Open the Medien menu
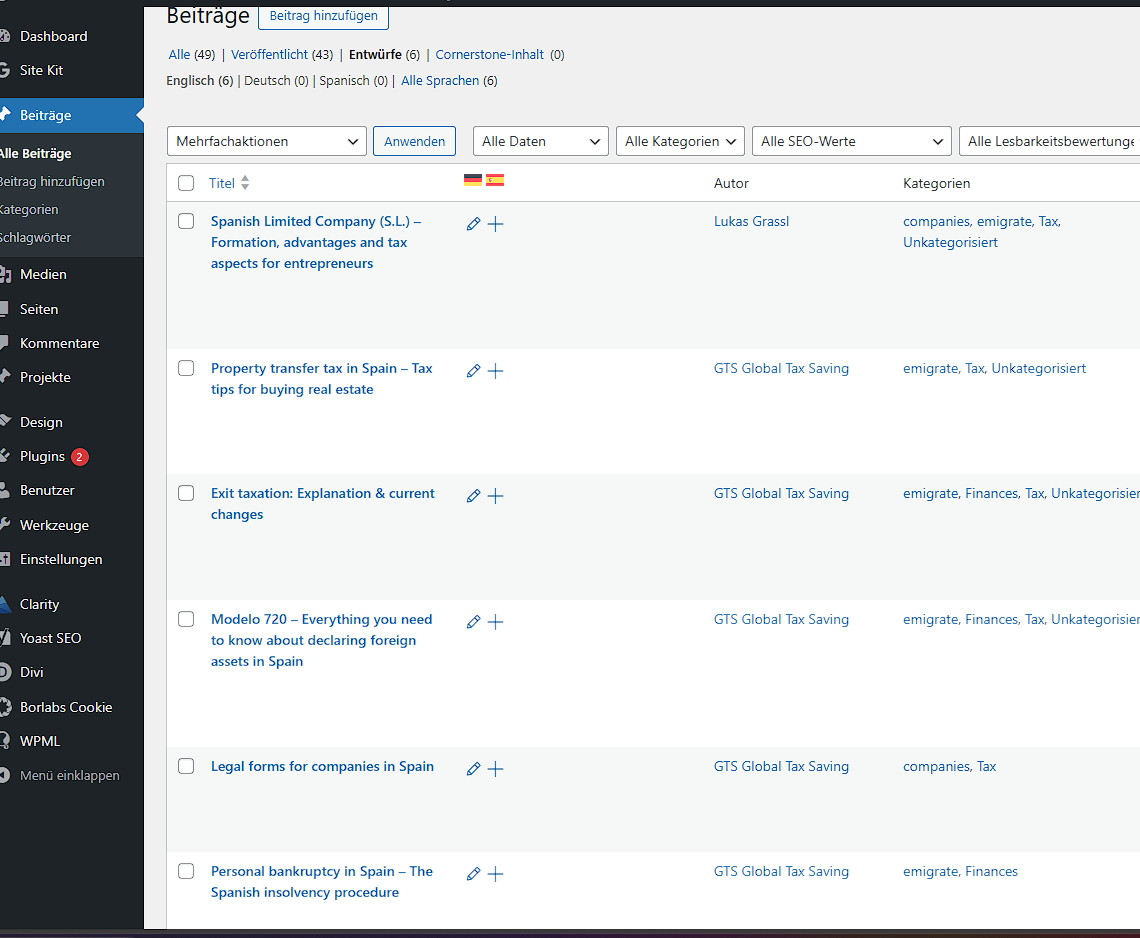Screen dimensions: 1140x938 pyautogui.click(x=43, y=274)
